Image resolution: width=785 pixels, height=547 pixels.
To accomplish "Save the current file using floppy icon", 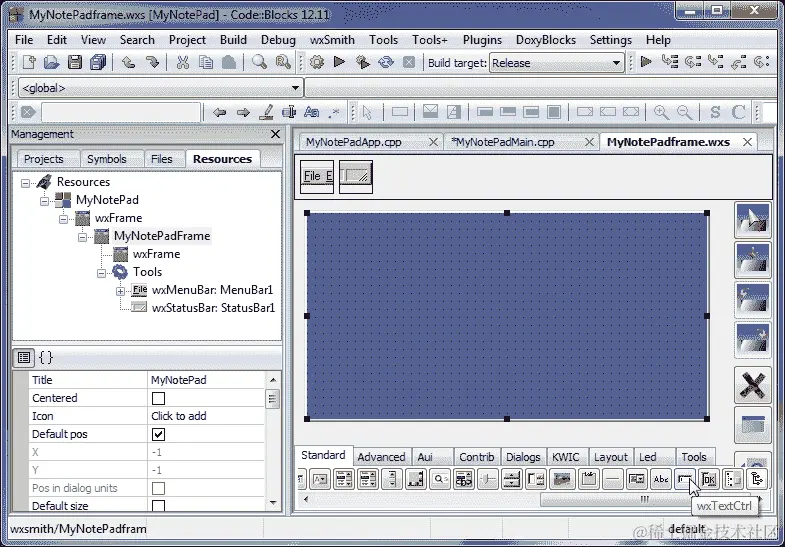I will pyautogui.click(x=75, y=63).
